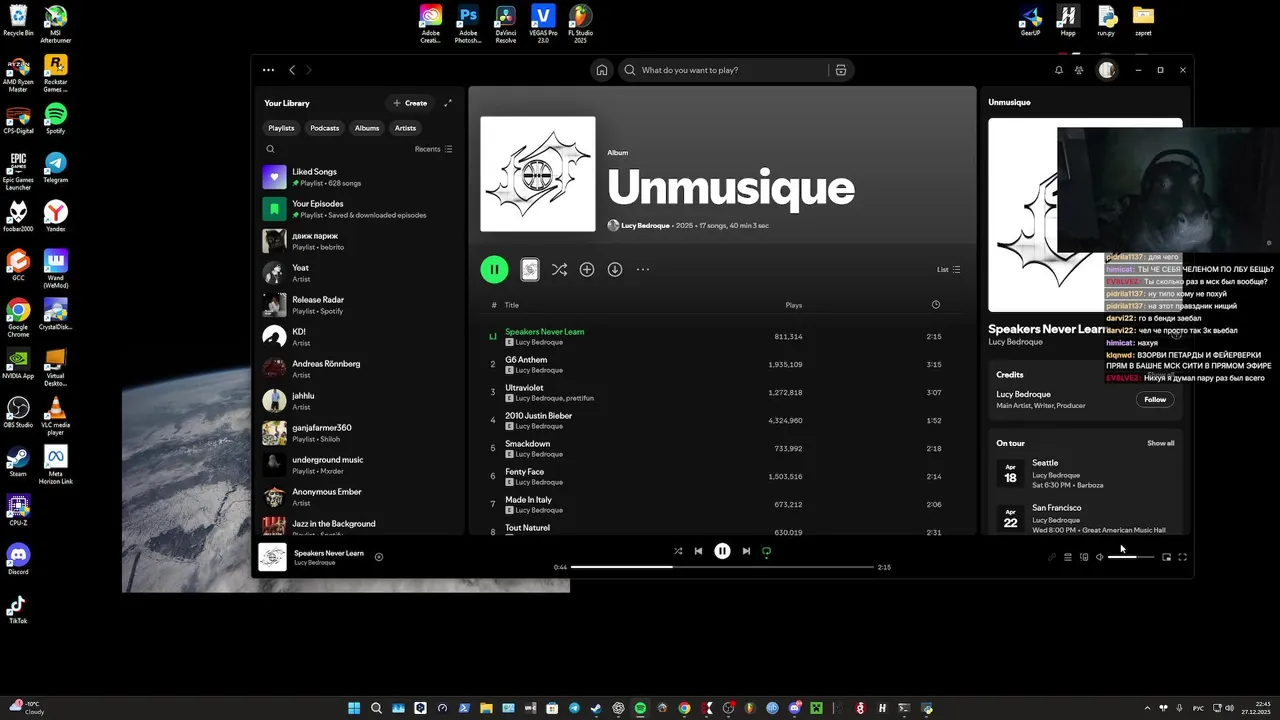Viewport: 1280px width, 720px height.
Task: Open Release Radar playlist
Action: (x=360, y=305)
